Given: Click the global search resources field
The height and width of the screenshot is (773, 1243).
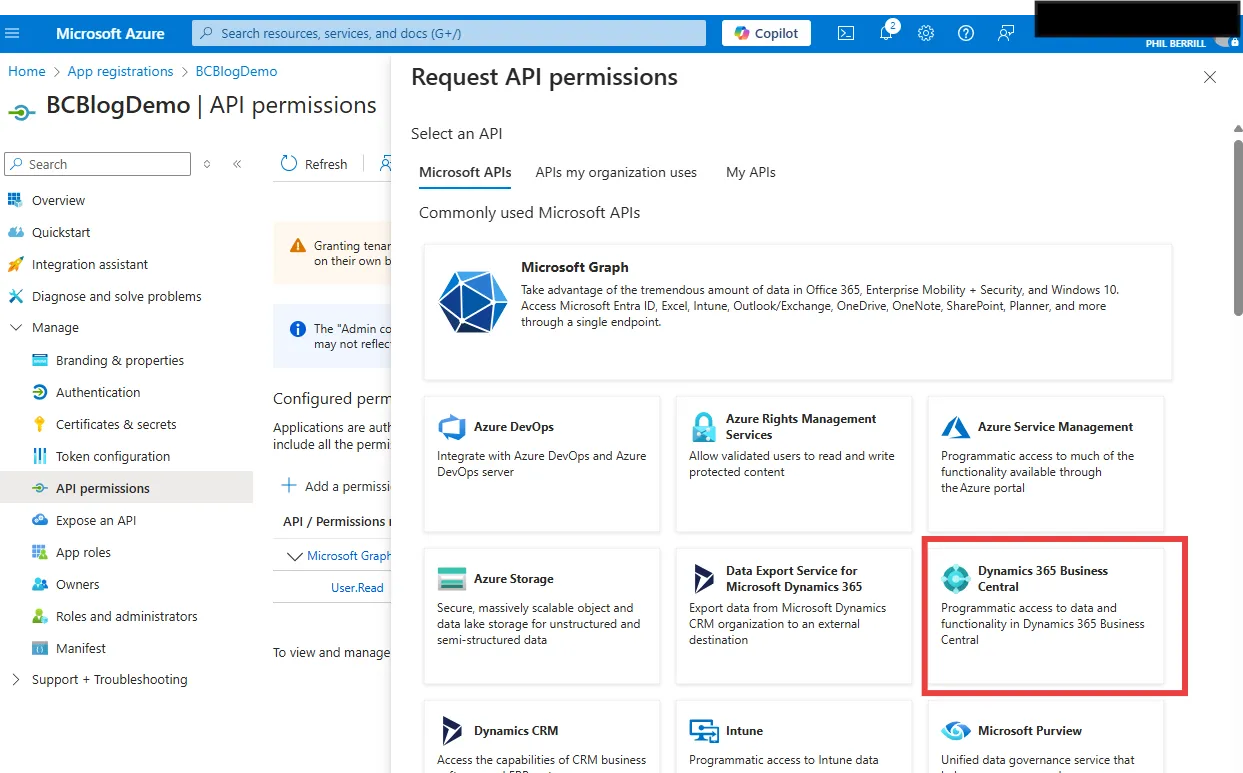Looking at the screenshot, I should (451, 33).
